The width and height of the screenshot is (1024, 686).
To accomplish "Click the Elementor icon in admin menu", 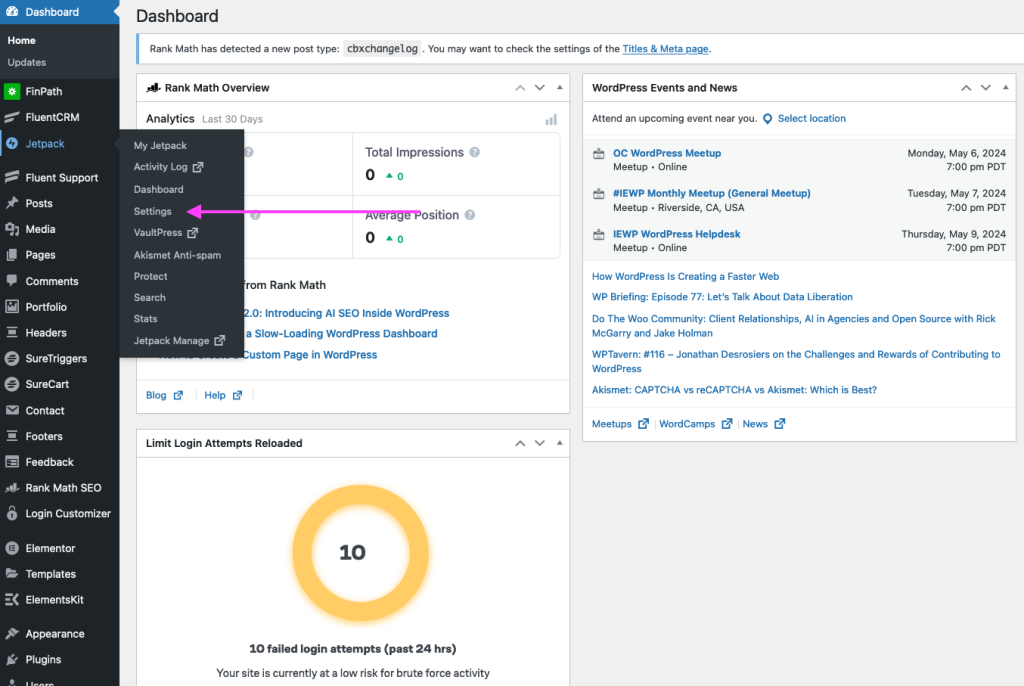I will pyautogui.click(x=12, y=548).
